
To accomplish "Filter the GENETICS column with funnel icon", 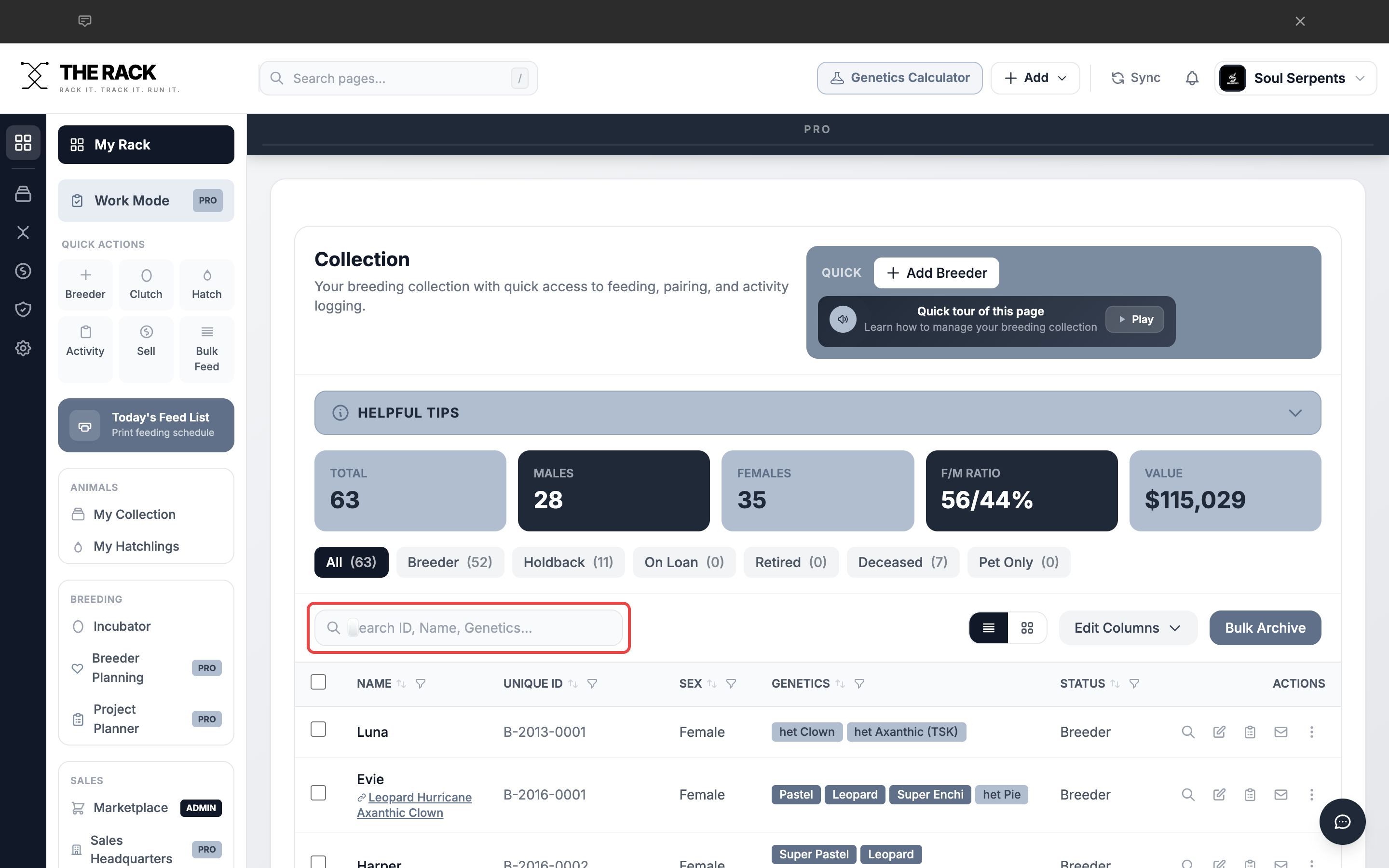I will tap(859, 684).
